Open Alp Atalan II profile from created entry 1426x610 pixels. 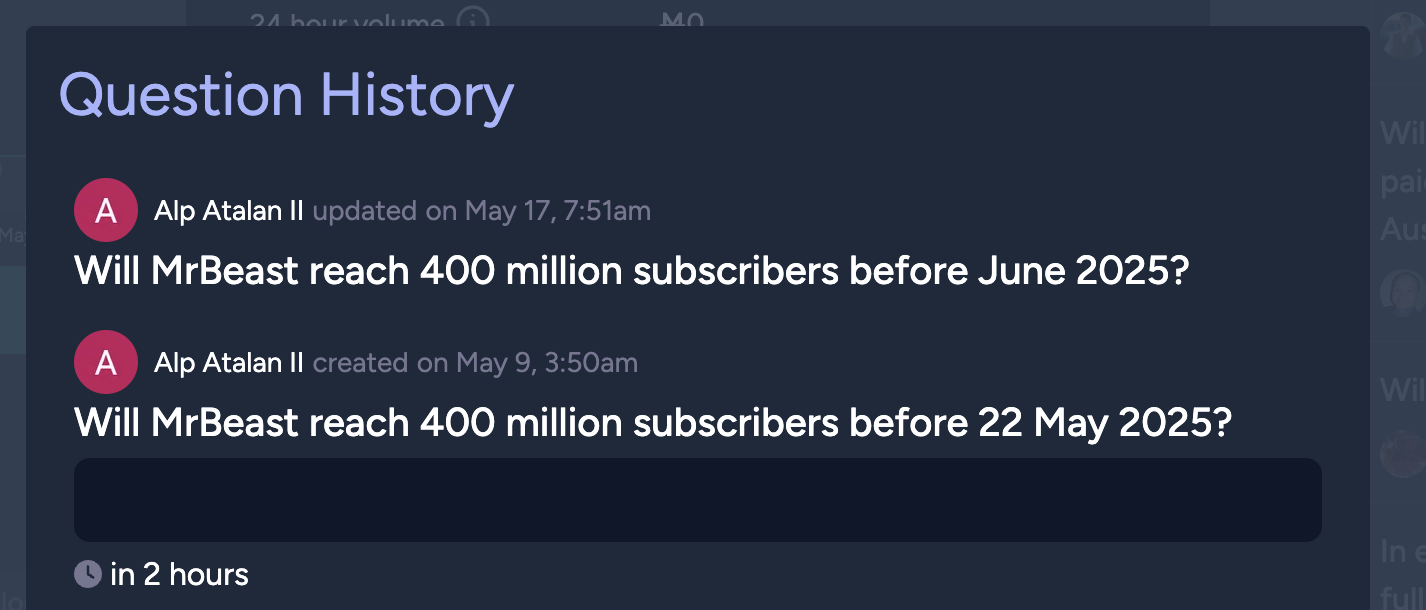229,363
